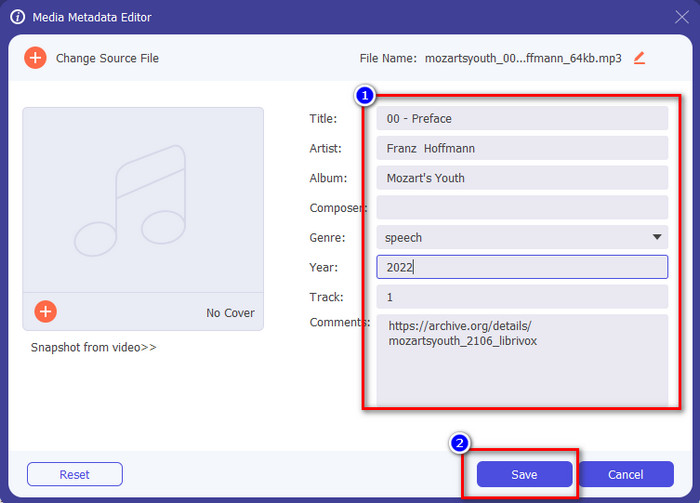Click the Year field showing 2022
This screenshot has height=503, width=700.
(x=522, y=267)
